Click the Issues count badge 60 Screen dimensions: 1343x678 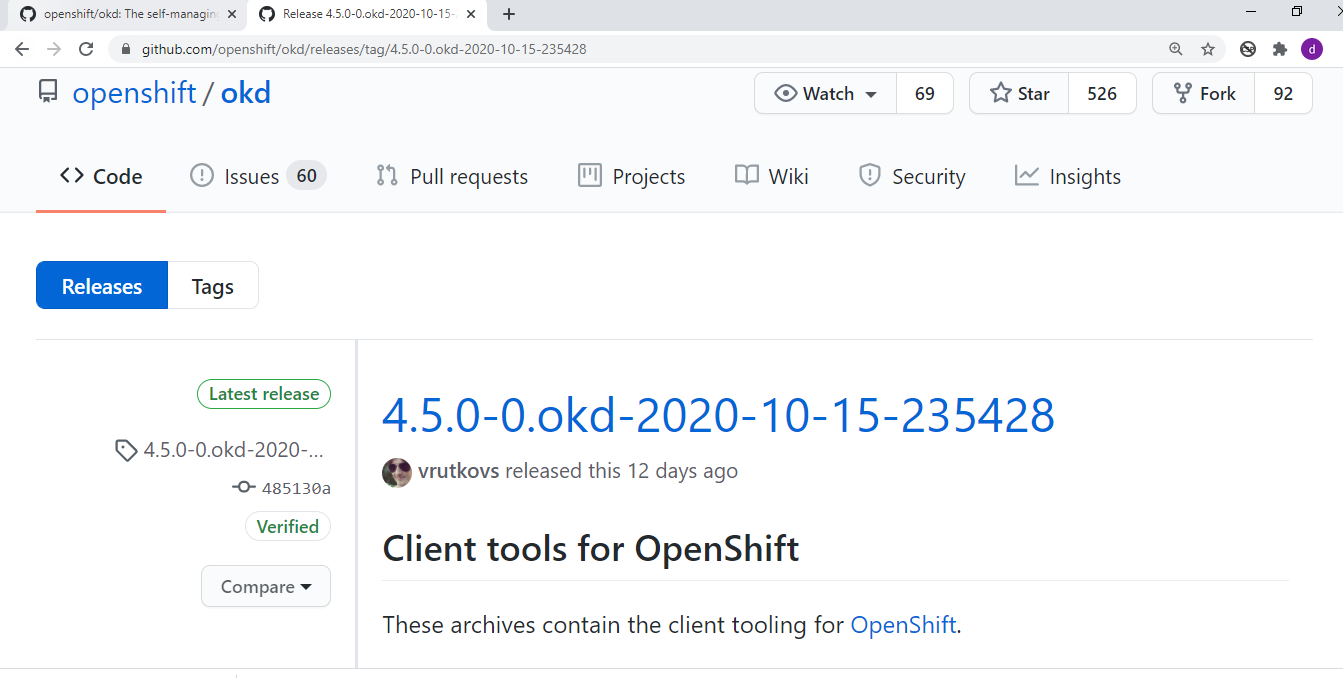(307, 176)
